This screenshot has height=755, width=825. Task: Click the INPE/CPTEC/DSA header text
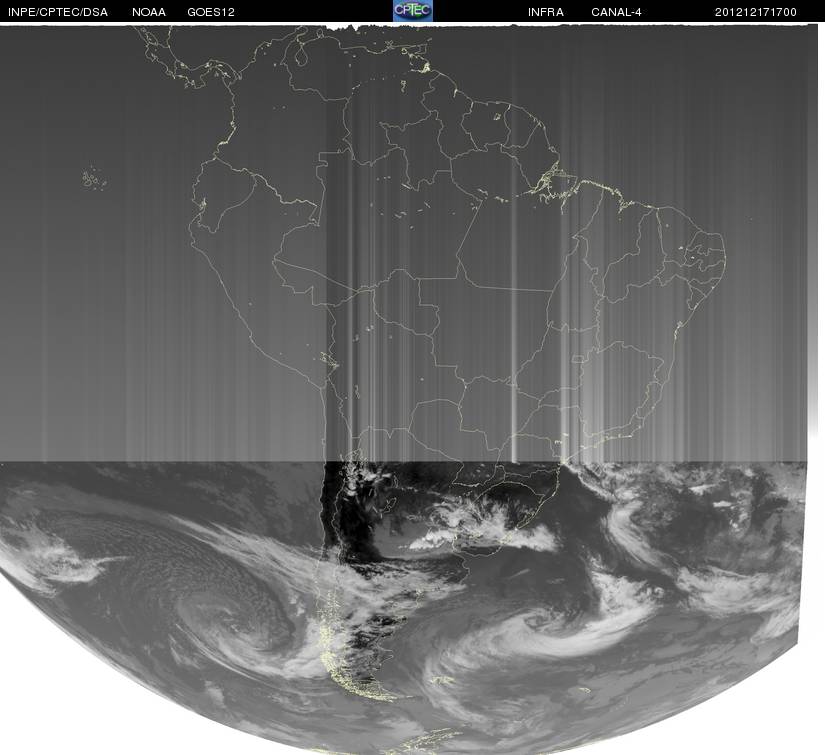point(58,12)
